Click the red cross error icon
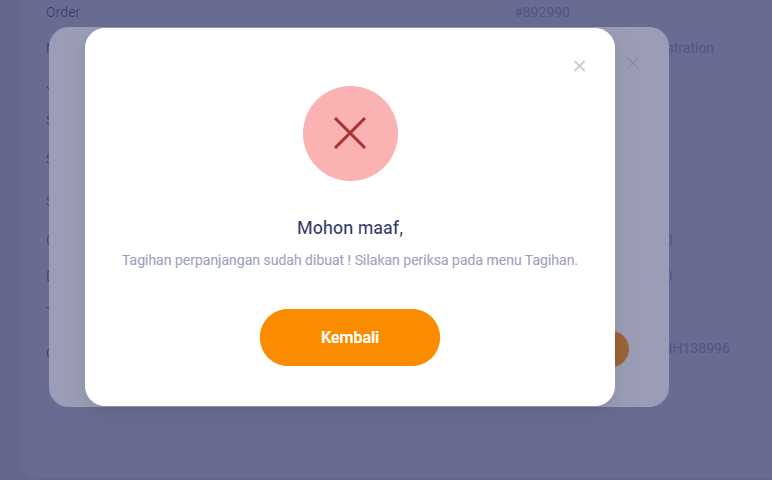The width and height of the screenshot is (772, 480). click(350, 133)
